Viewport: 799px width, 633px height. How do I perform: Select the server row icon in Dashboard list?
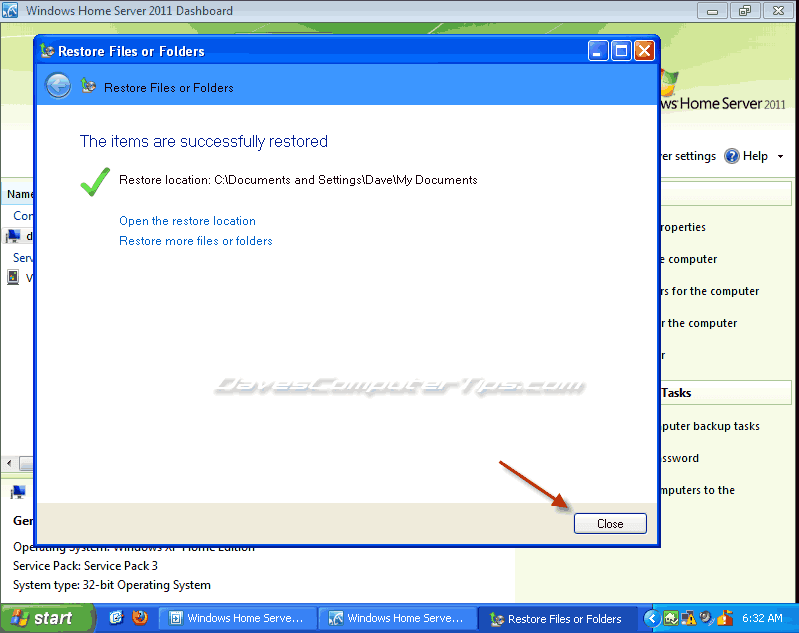[13, 277]
